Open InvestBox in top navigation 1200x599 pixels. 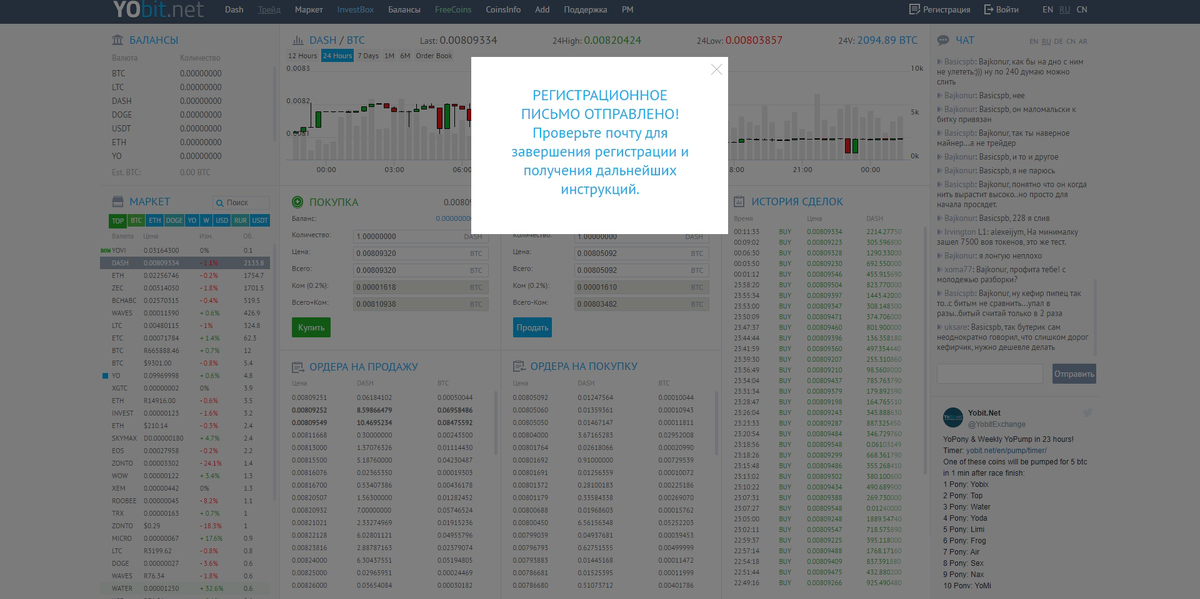click(x=355, y=10)
